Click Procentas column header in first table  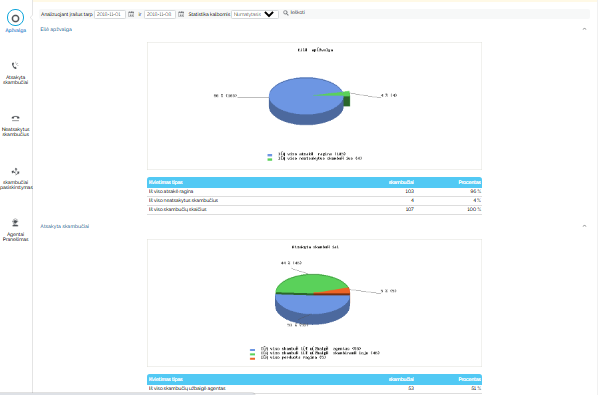tap(469, 182)
